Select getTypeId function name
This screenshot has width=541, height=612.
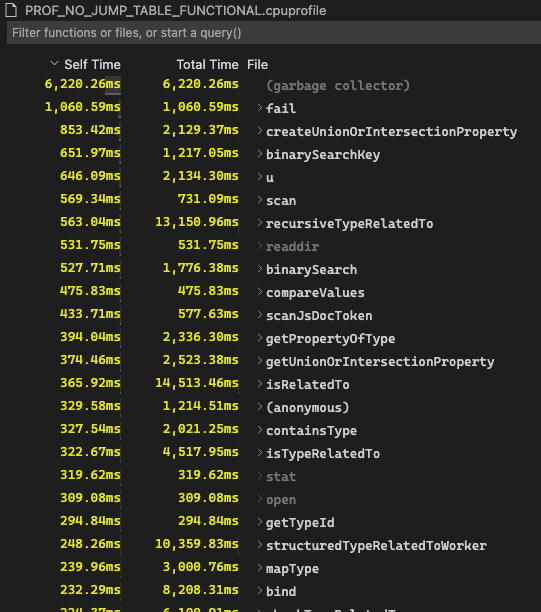(300, 523)
